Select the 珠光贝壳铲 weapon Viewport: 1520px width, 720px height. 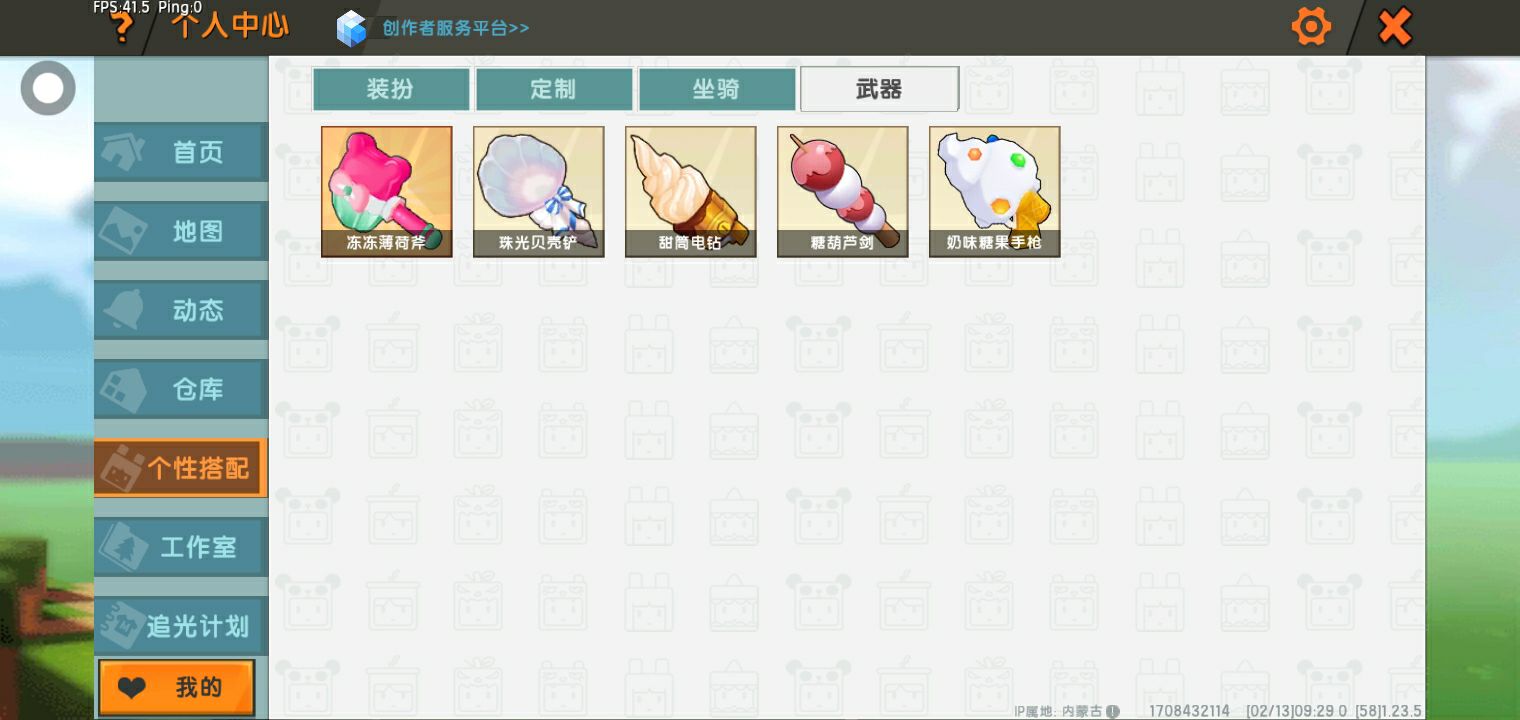coord(539,192)
